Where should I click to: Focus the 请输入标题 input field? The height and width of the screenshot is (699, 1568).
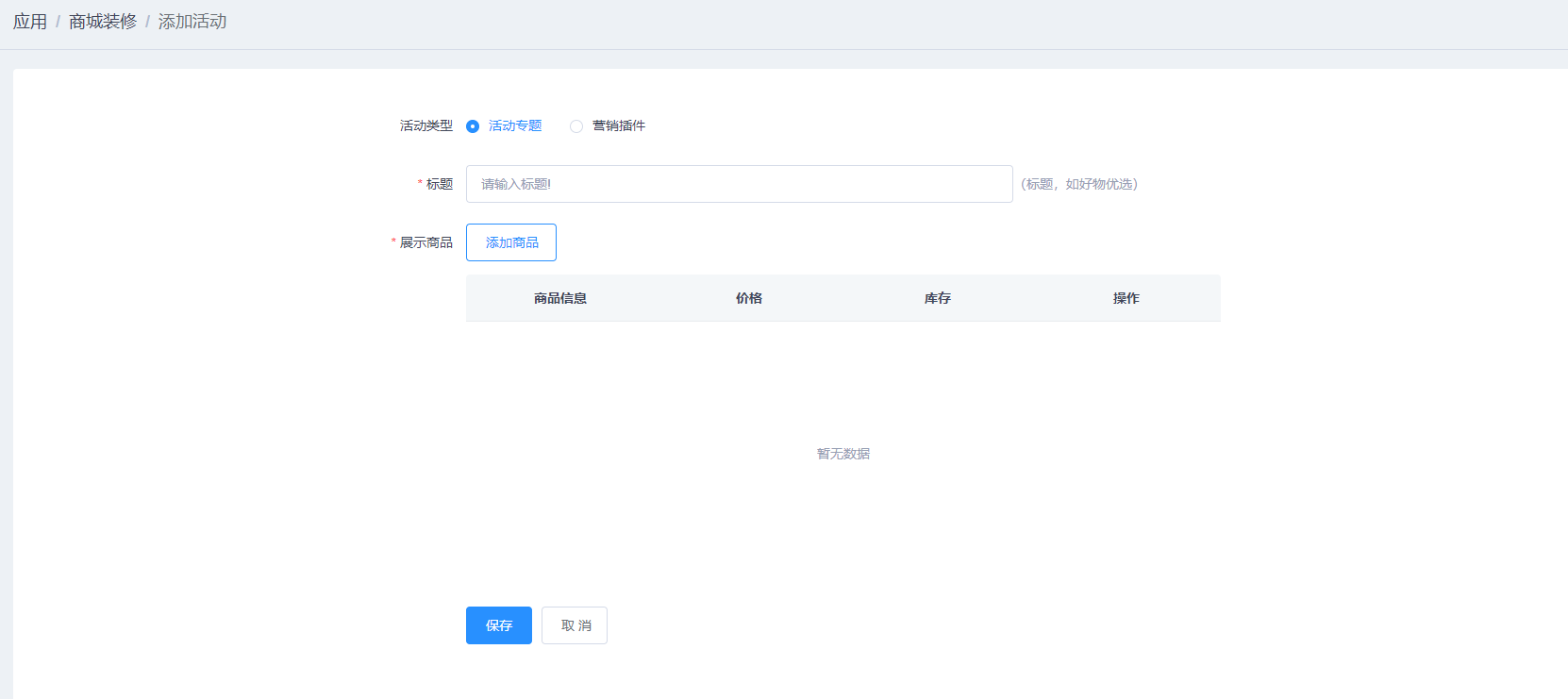tap(739, 184)
